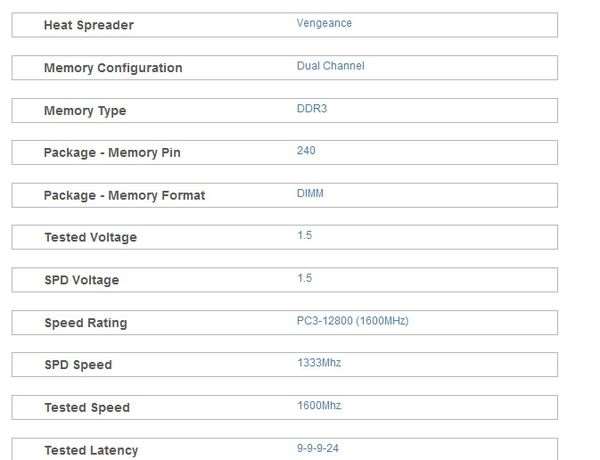Viewport: 600px width, 460px height.
Task: Click the Speed Rating label
Action: [86, 323]
